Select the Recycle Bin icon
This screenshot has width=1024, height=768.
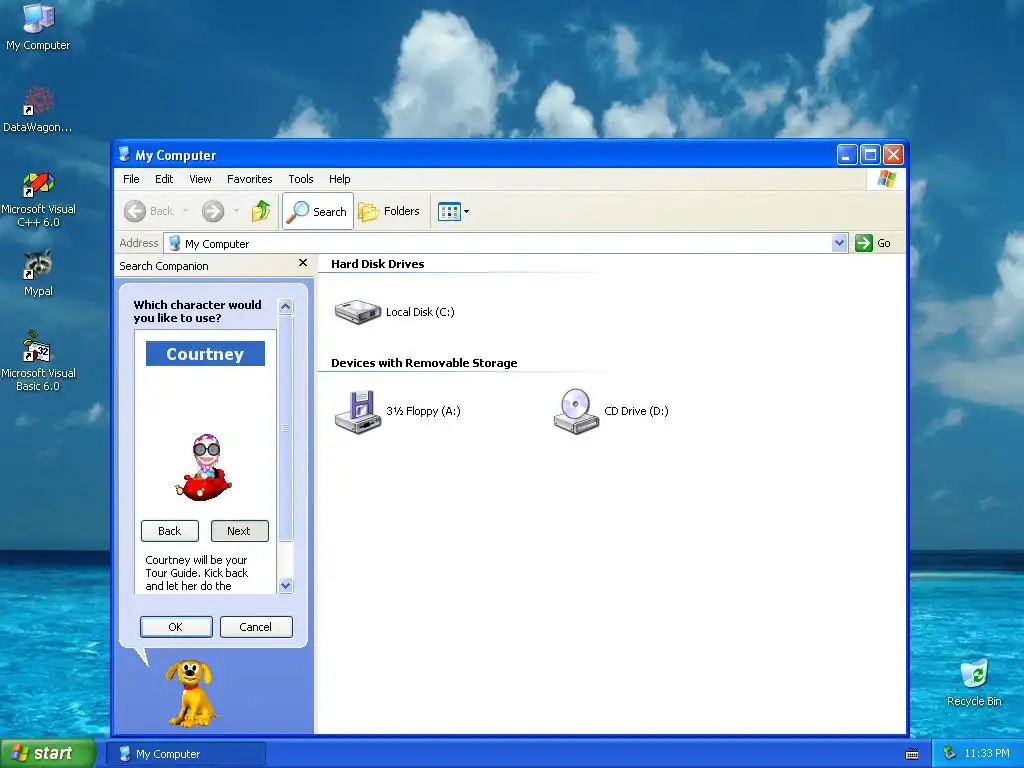(974, 682)
